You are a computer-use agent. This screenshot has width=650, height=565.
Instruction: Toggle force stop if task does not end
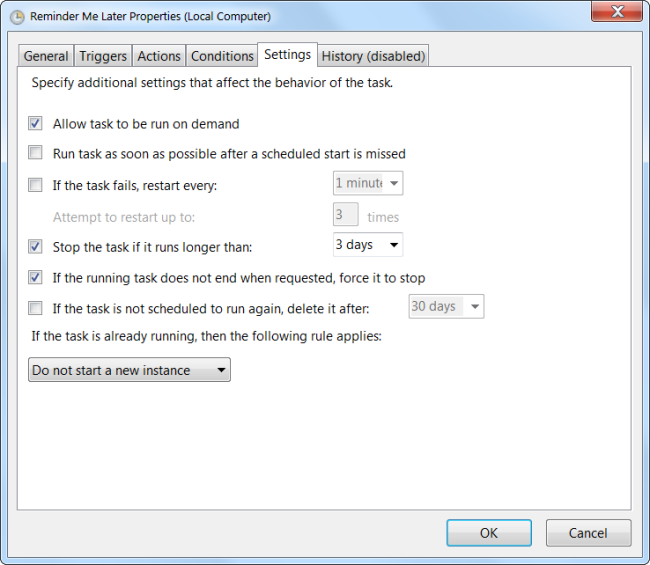click(x=36, y=277)
